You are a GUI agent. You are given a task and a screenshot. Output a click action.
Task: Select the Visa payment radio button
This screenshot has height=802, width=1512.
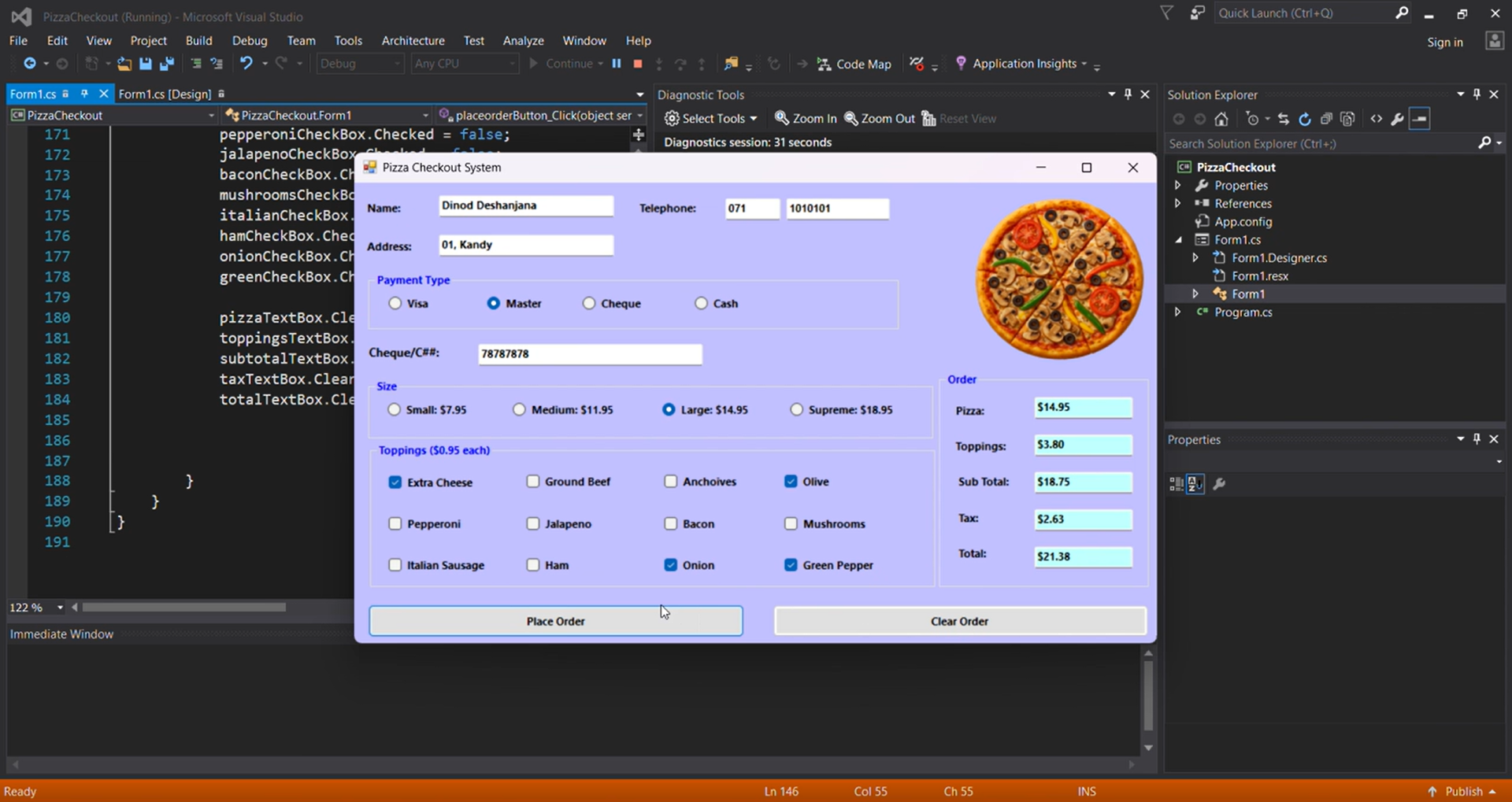pos(395,304)
